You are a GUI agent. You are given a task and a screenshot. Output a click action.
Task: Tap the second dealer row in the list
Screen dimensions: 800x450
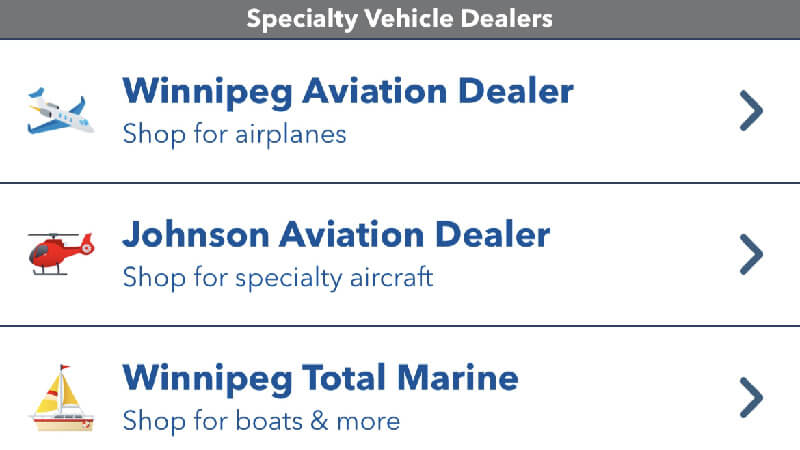pos(400,254)
